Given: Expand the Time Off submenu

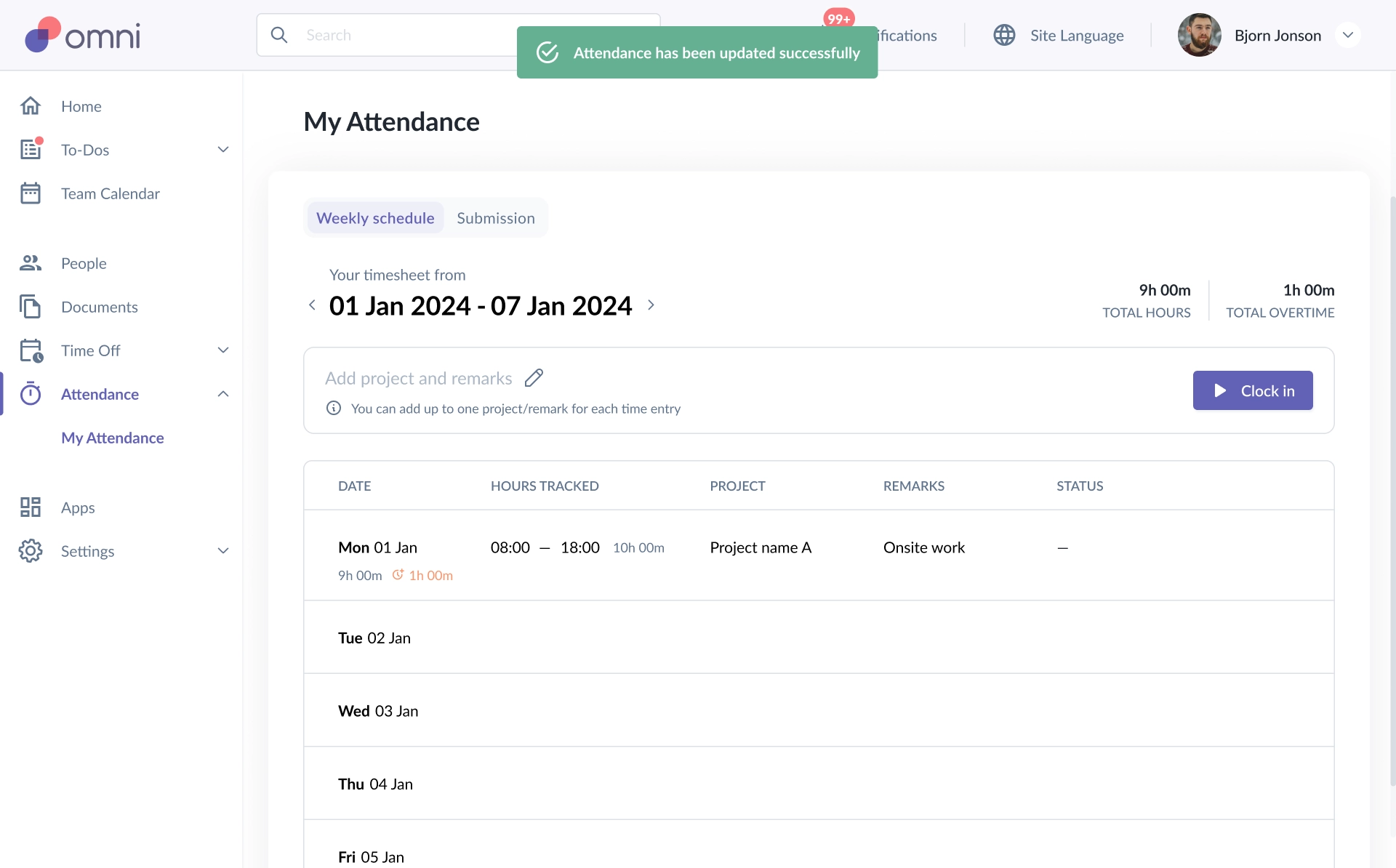Looking at the screenshot, I should 223,350.
